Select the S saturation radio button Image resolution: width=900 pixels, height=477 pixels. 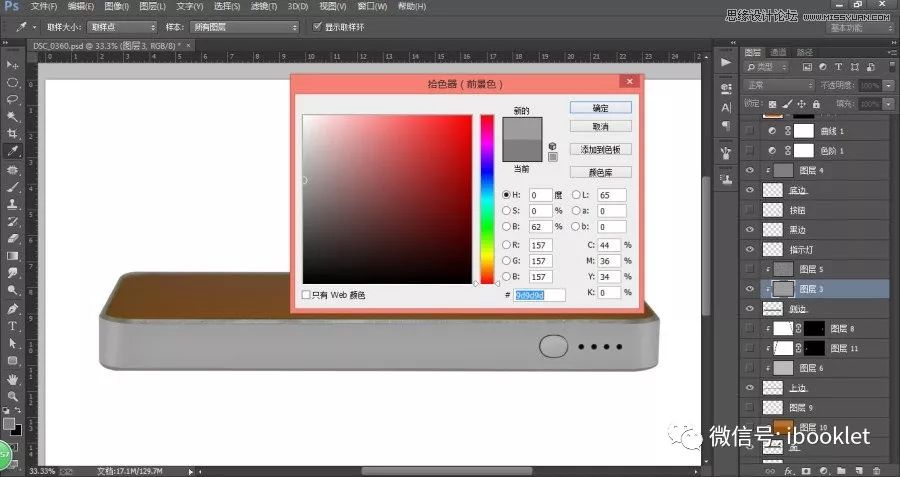point(506,211)
